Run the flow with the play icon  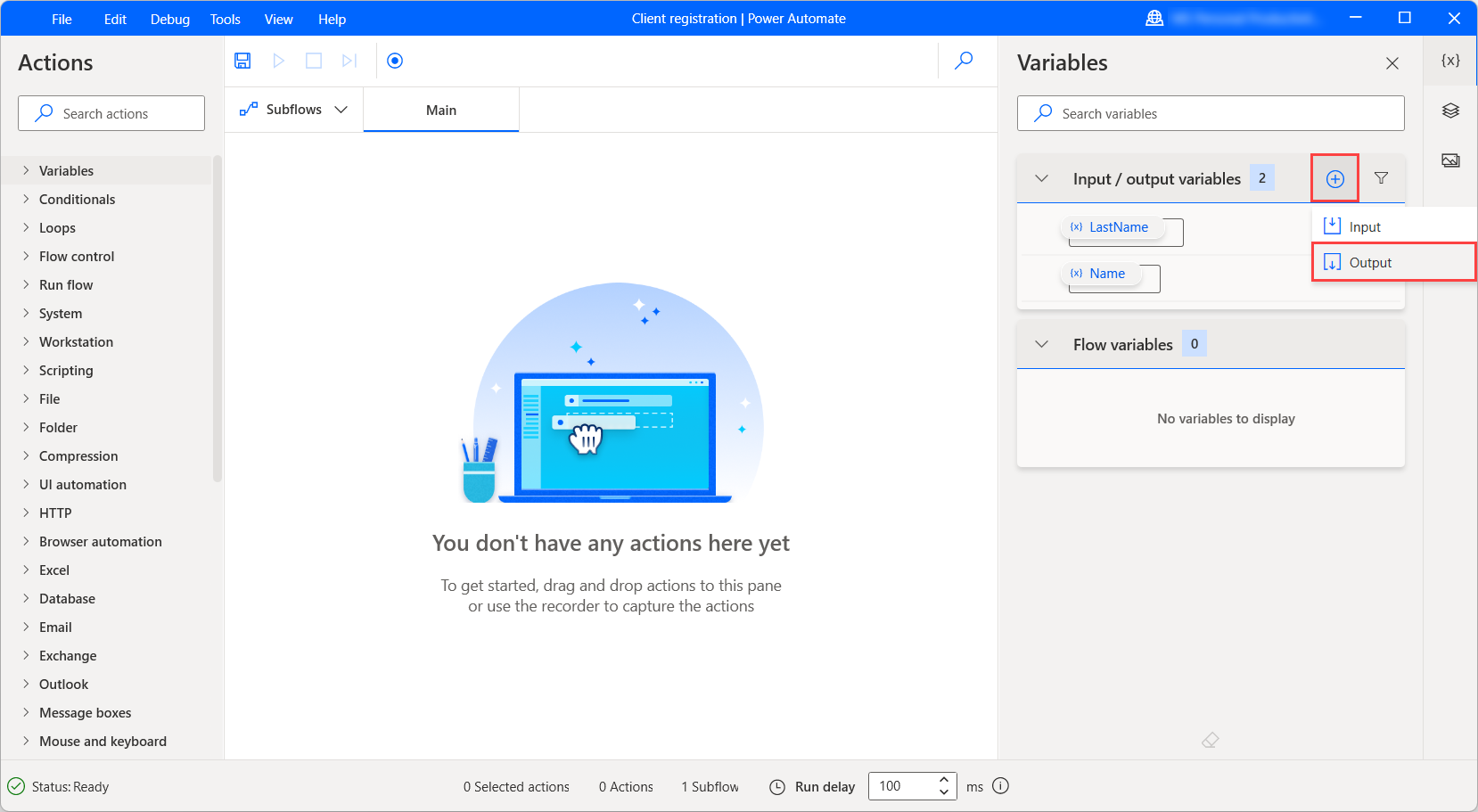pyautogui.click(x=278, y=60)
